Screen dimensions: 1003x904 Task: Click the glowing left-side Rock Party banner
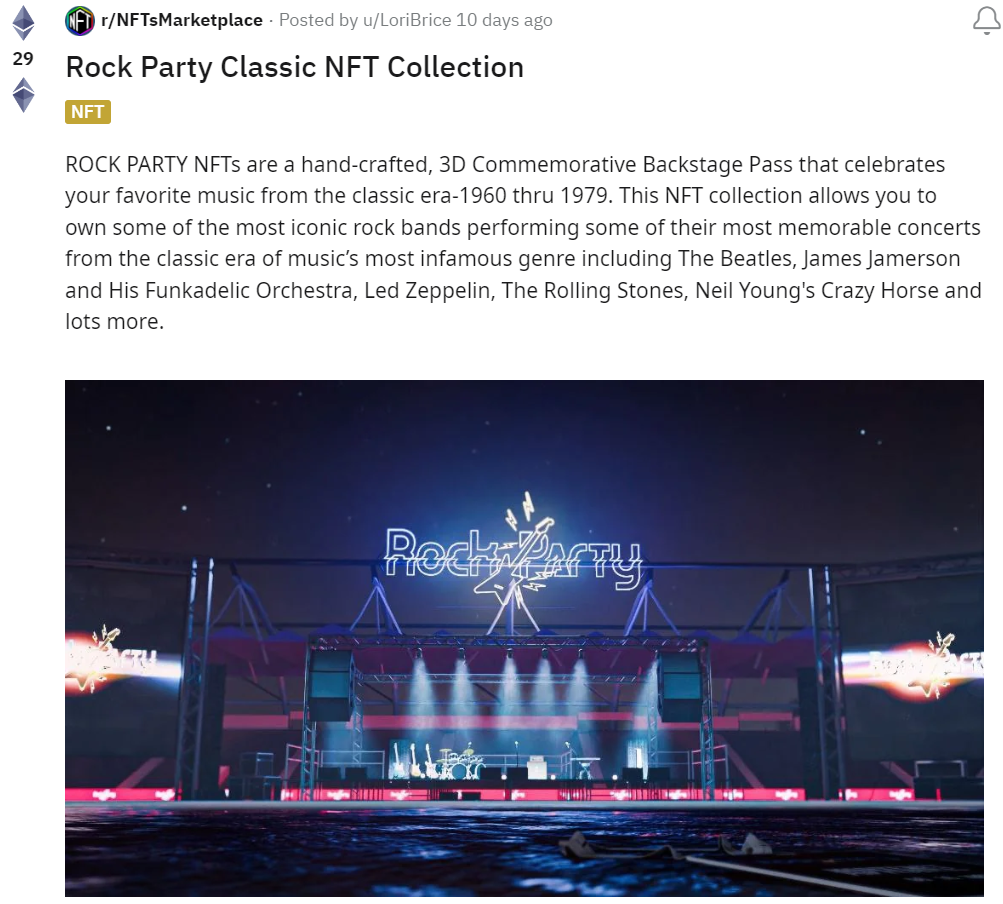(110, 657)
